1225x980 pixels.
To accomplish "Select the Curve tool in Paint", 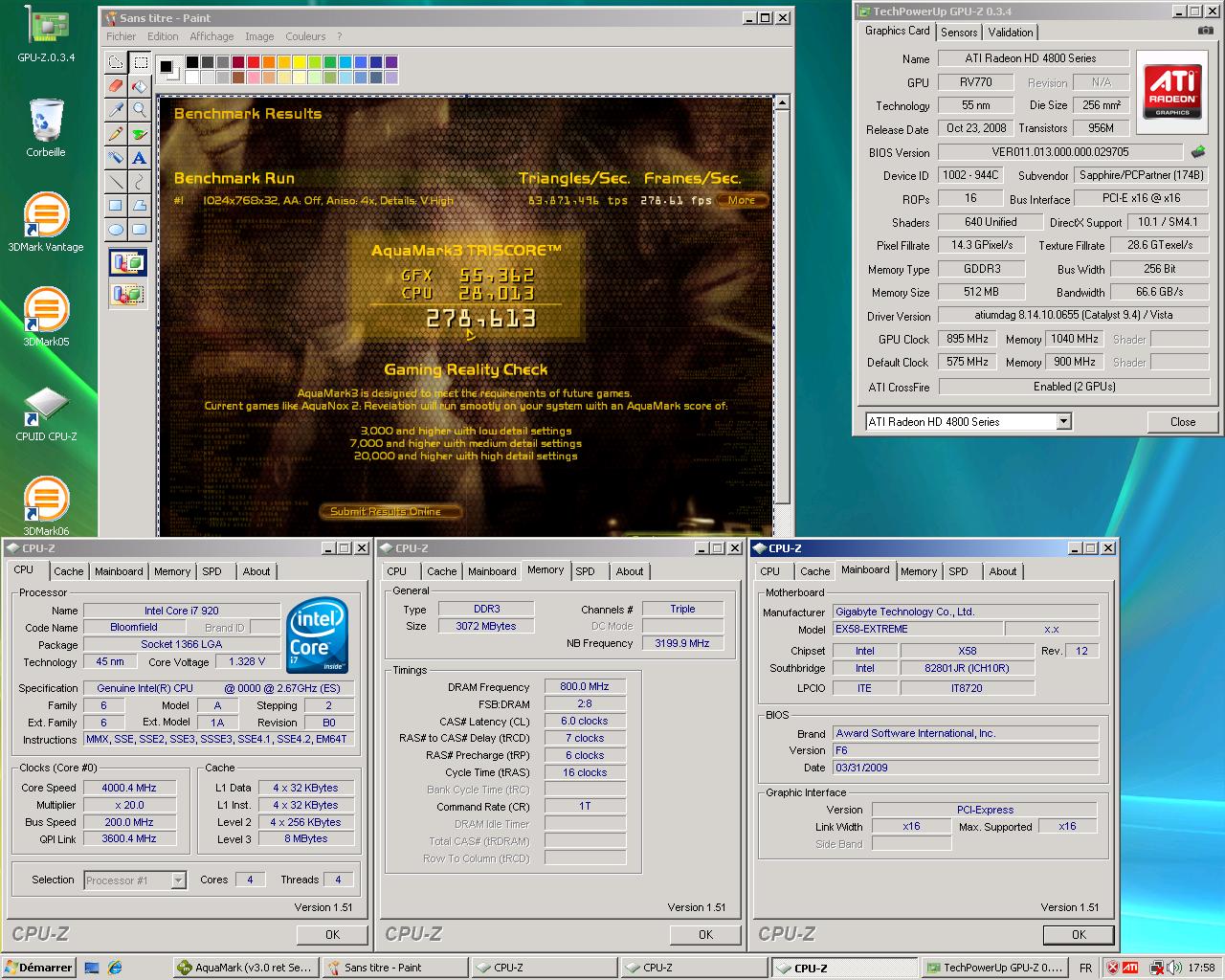I will tap(140, 182).
